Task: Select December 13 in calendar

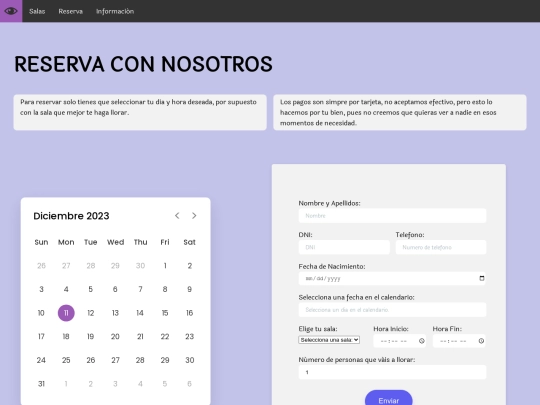Action: click(115, 313)
